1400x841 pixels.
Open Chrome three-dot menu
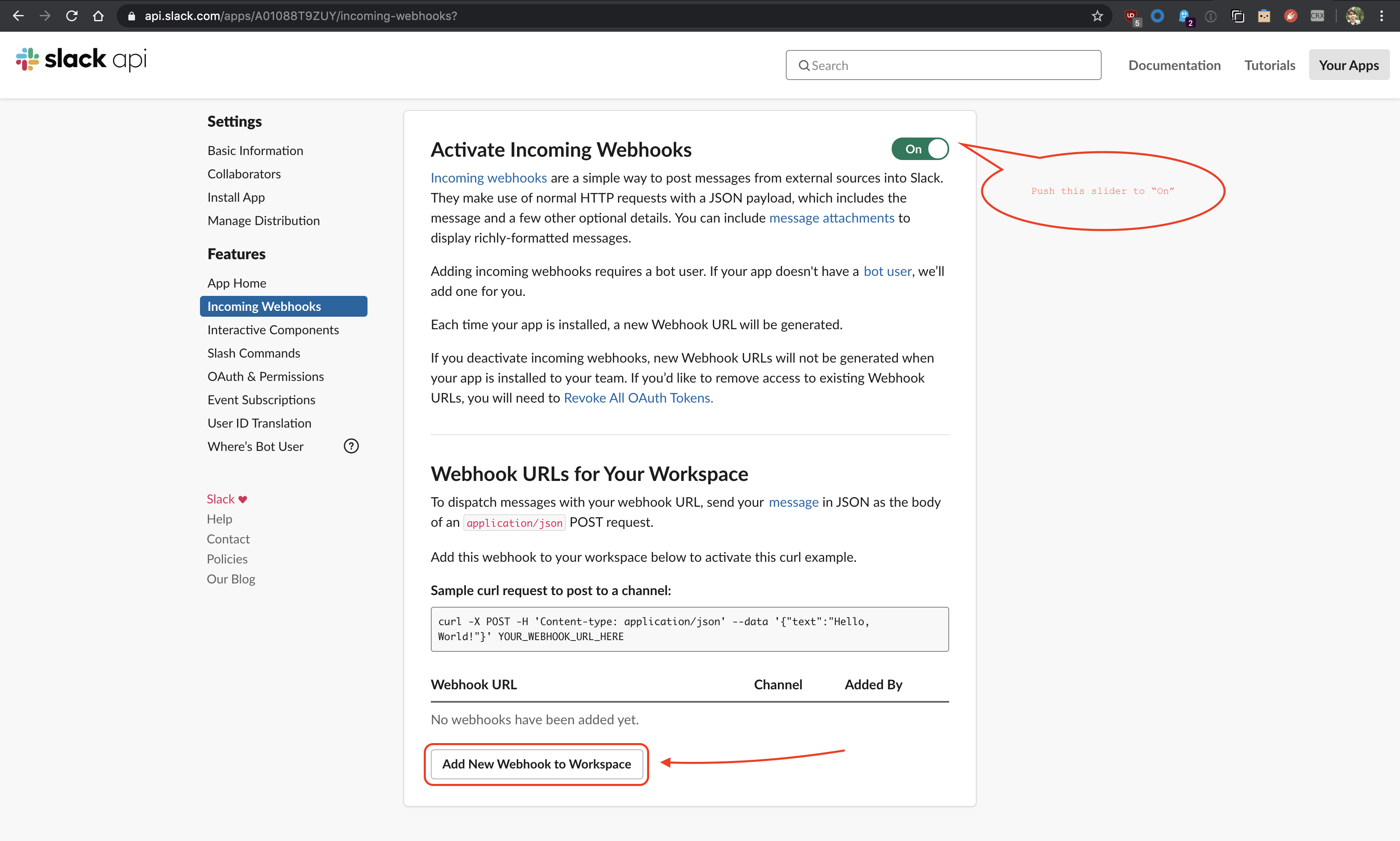1382,16
